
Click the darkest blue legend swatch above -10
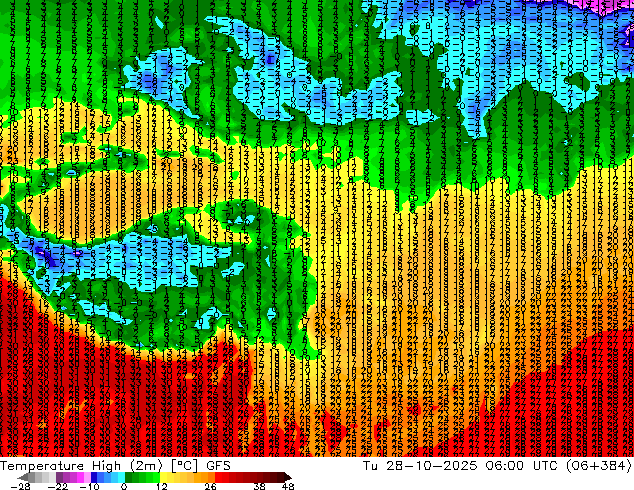[94, 477]
